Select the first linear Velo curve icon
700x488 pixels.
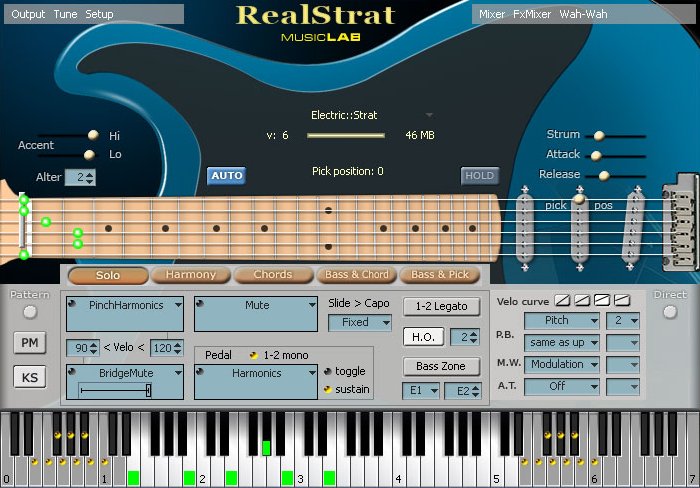[x=562, y=300]
